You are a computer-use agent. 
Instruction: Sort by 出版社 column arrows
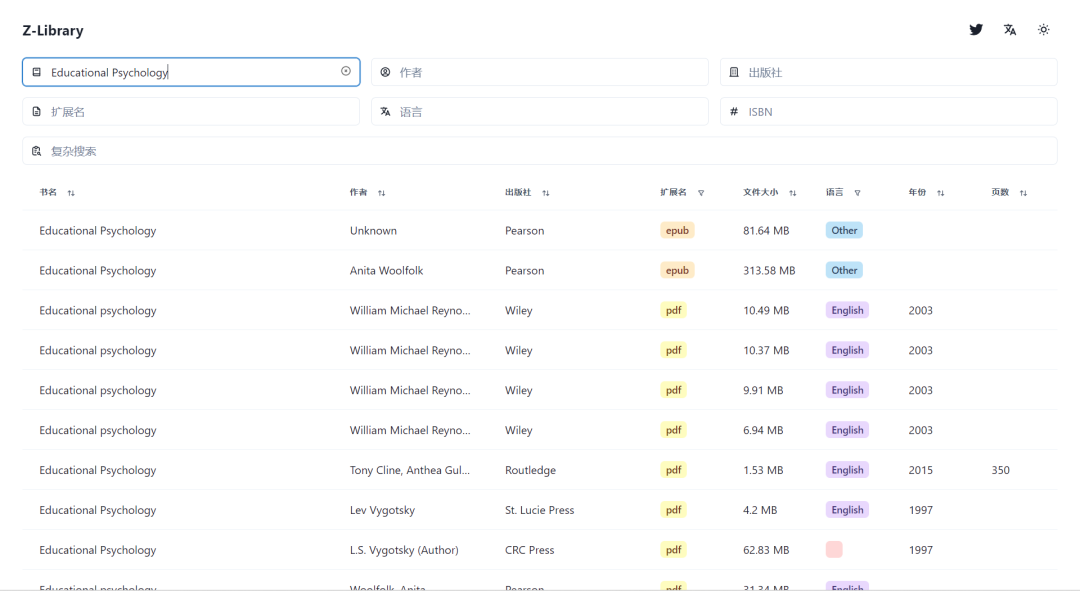pyautogui.click(x=546, y=193)
